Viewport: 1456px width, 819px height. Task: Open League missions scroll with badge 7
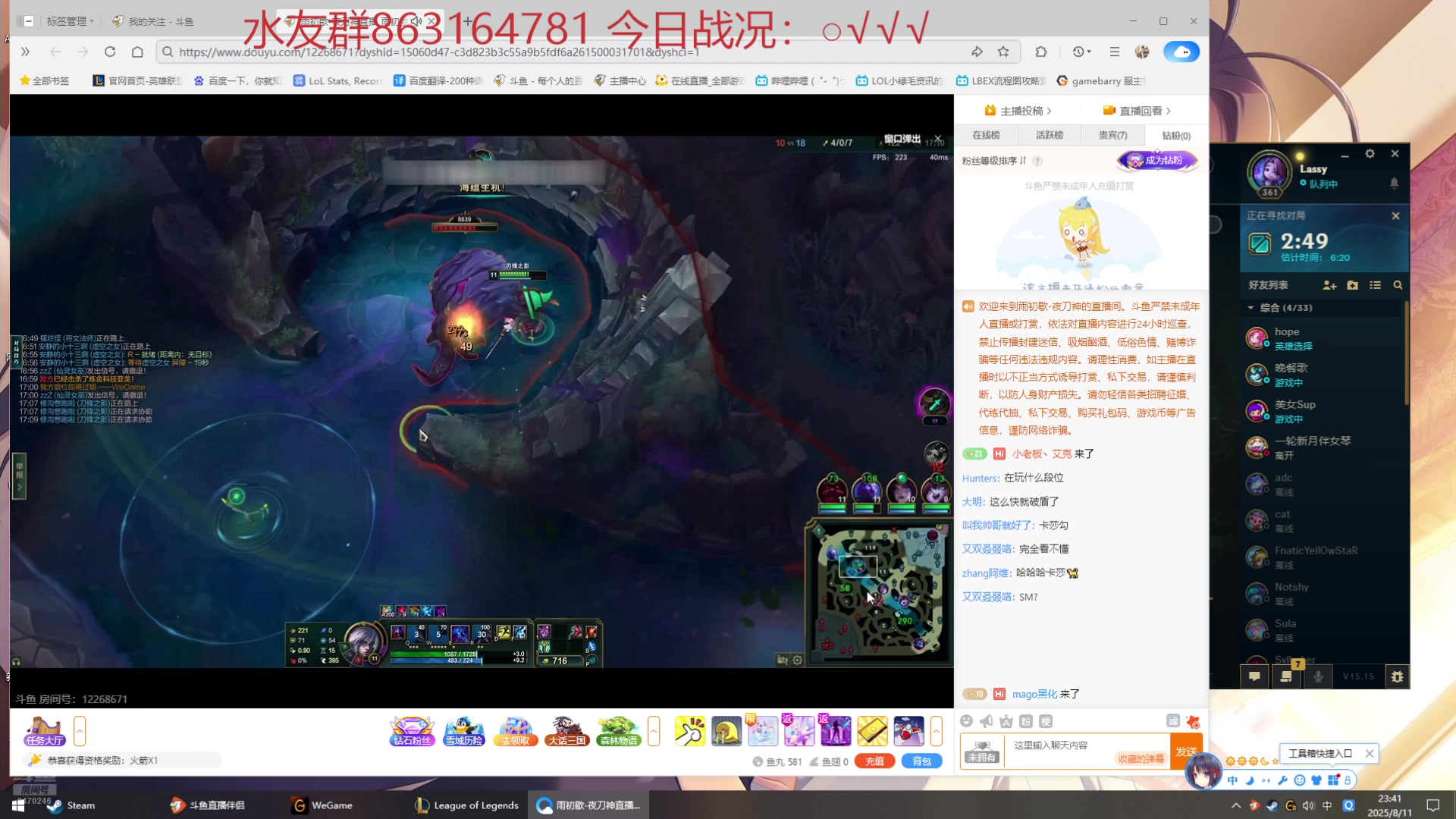pyautogui.click(x=1287, y=676)
